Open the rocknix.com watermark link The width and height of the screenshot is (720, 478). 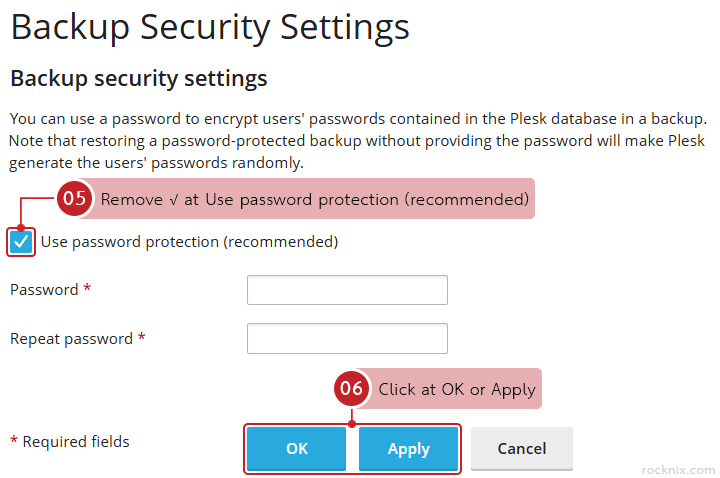(x=678, y=469)
